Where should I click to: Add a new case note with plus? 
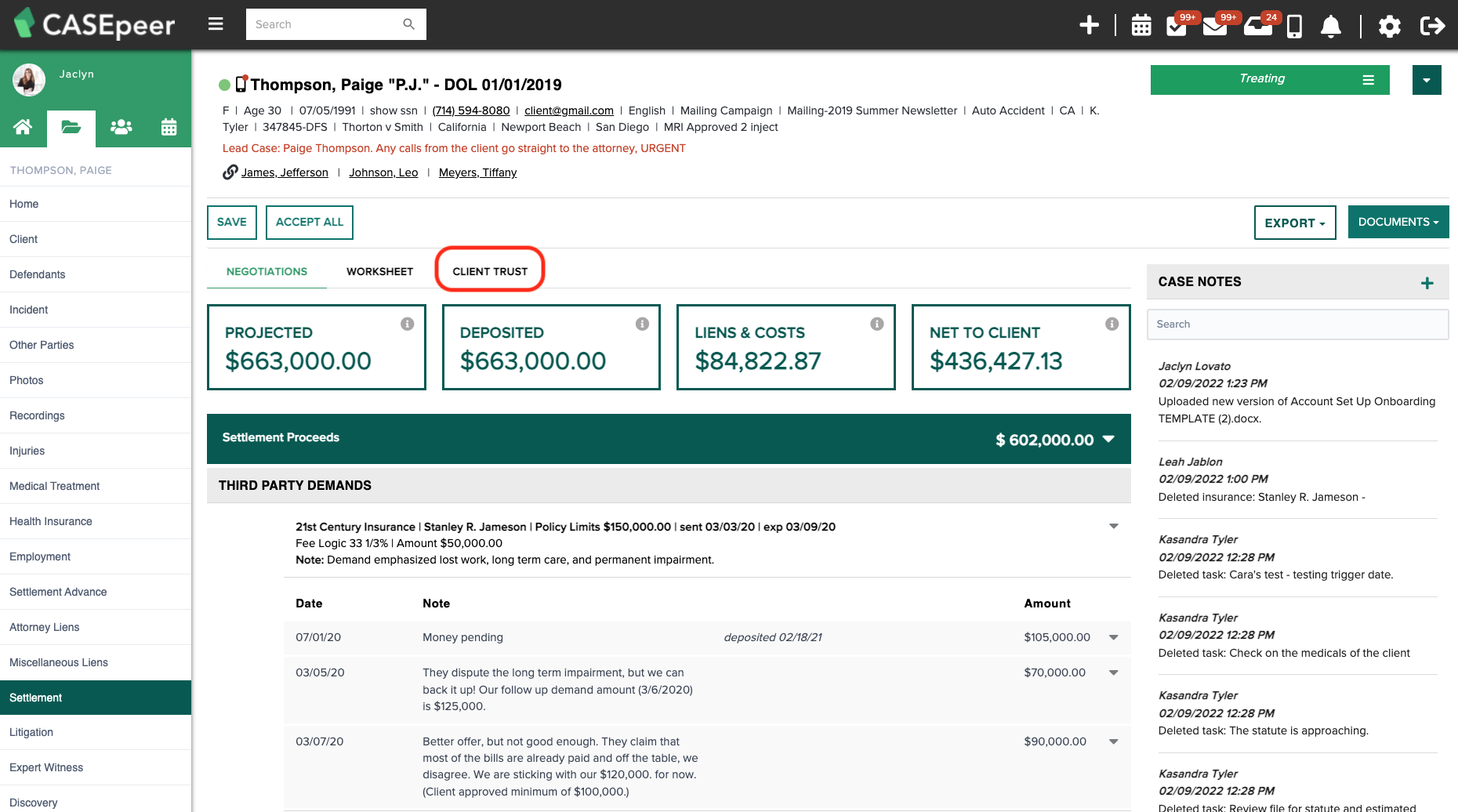[1427, 283]
